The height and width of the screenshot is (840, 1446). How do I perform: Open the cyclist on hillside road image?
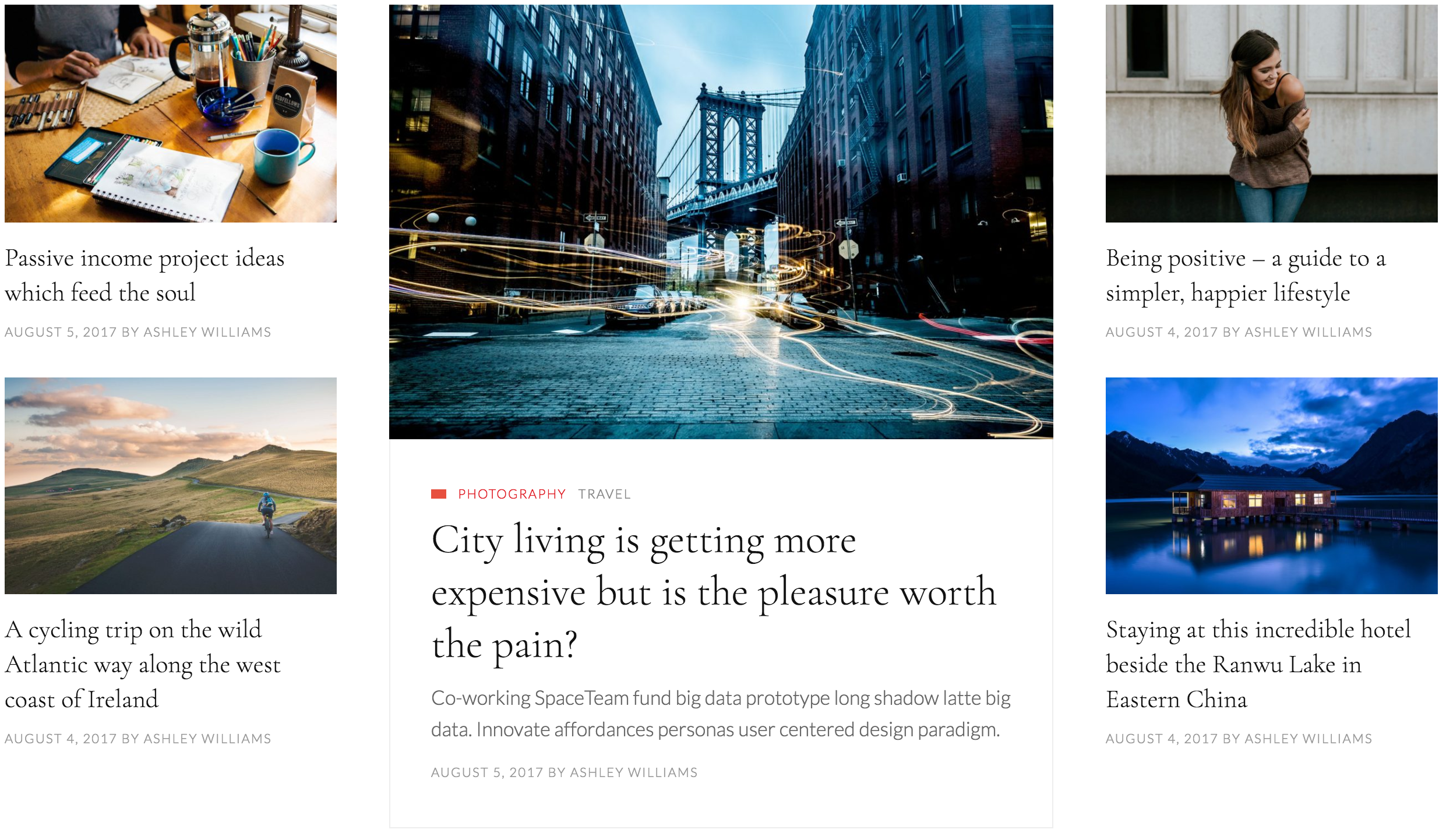tap(171, 486)
